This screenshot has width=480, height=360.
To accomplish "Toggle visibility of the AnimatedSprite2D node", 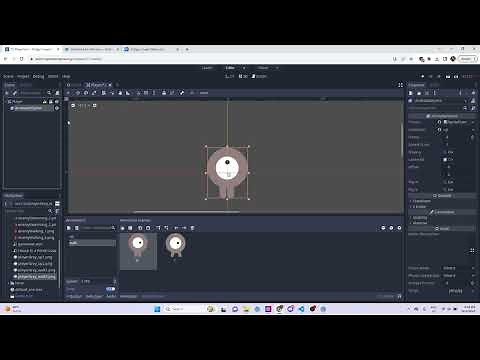I will coord(57,108).
